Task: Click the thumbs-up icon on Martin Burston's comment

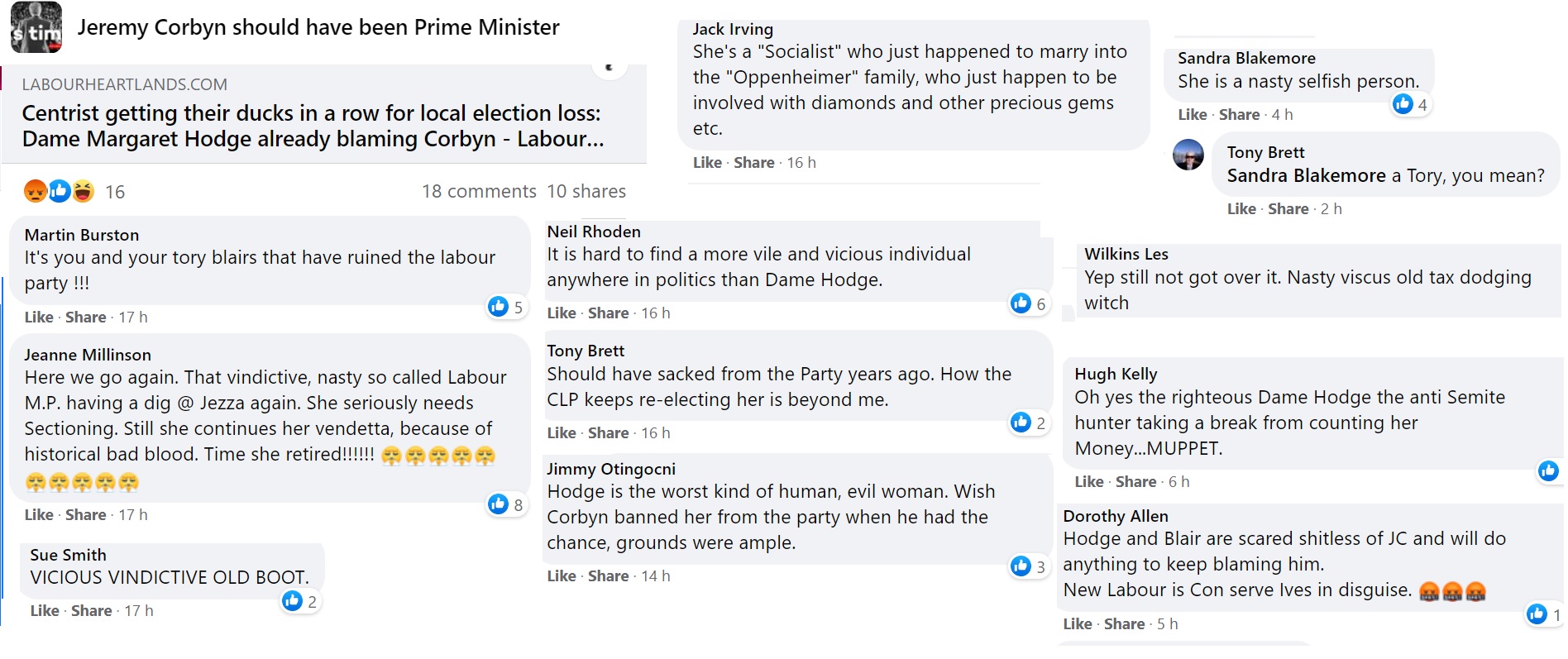Action: 498,307
